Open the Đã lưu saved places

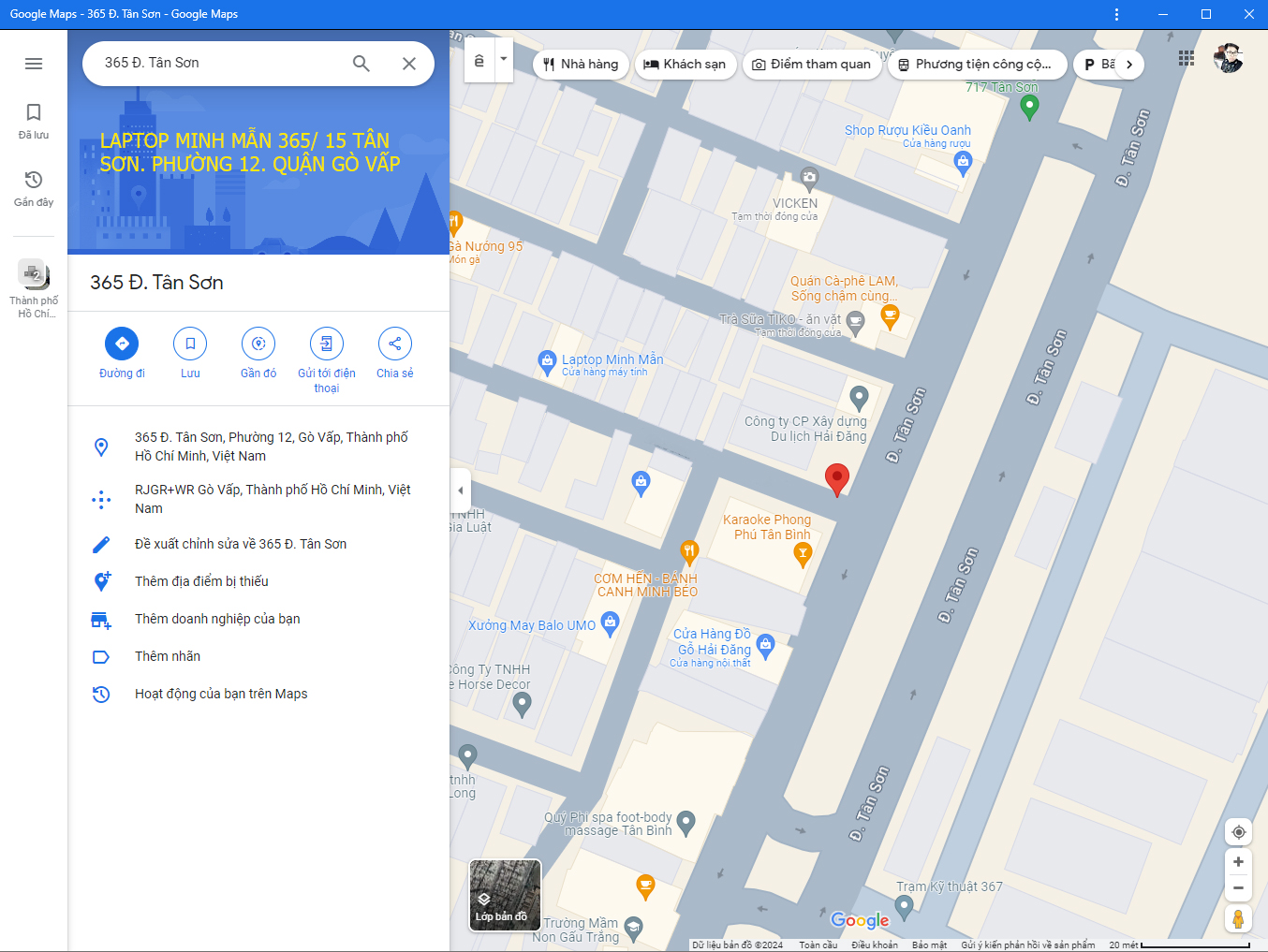(34, 122)
